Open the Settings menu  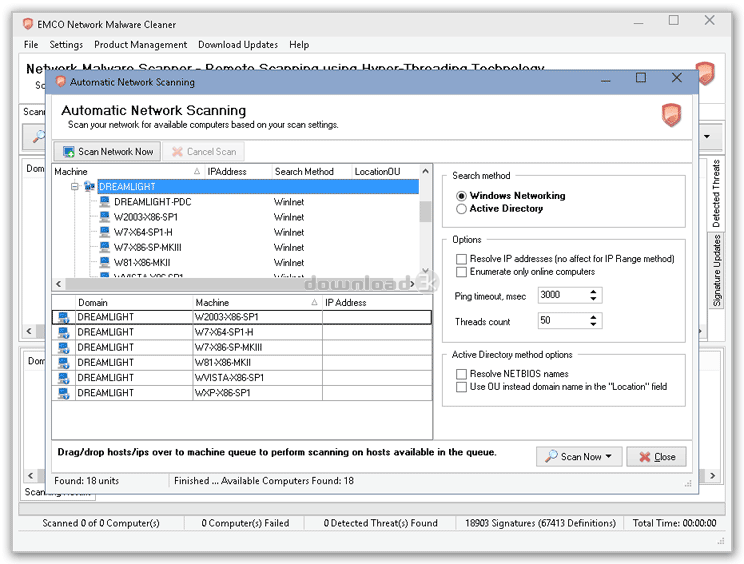[66, 45]
